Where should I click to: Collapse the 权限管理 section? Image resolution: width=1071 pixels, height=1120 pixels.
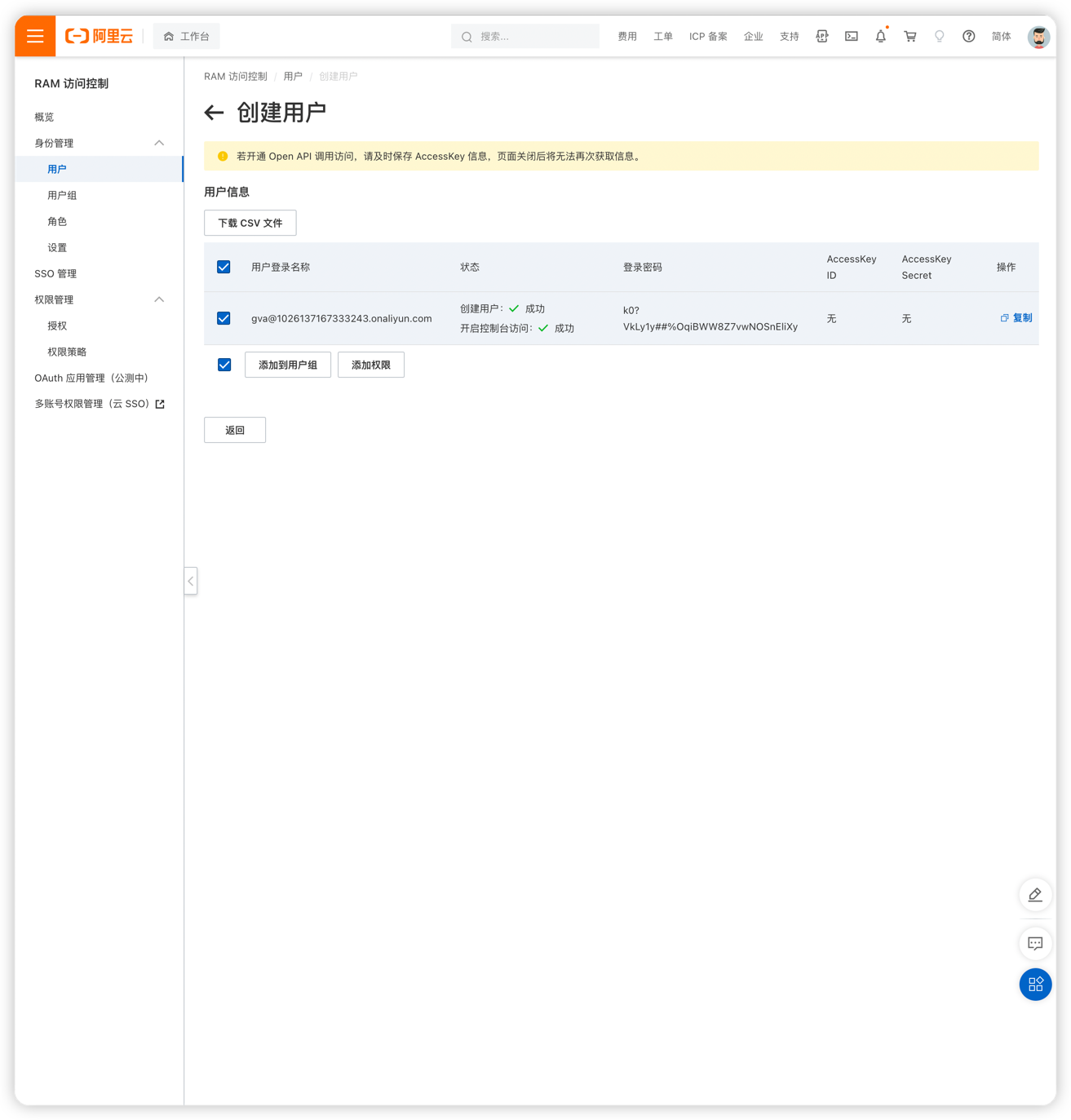coord(159,300)
